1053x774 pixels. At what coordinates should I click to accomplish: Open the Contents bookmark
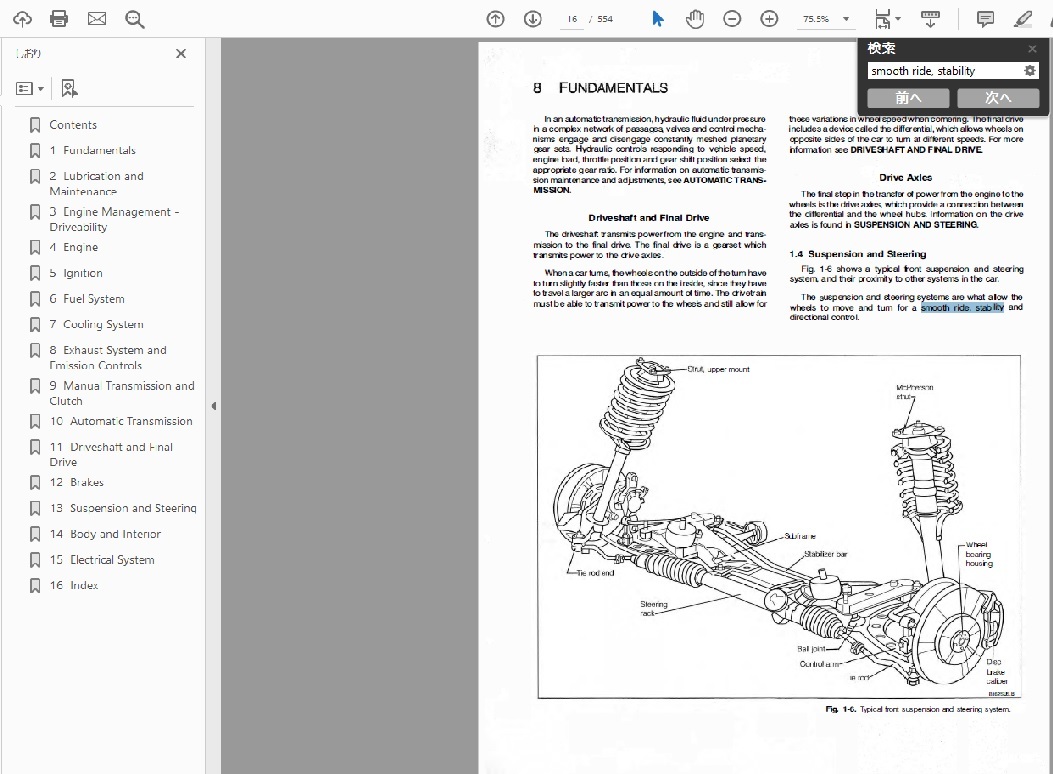pos(73,125)
